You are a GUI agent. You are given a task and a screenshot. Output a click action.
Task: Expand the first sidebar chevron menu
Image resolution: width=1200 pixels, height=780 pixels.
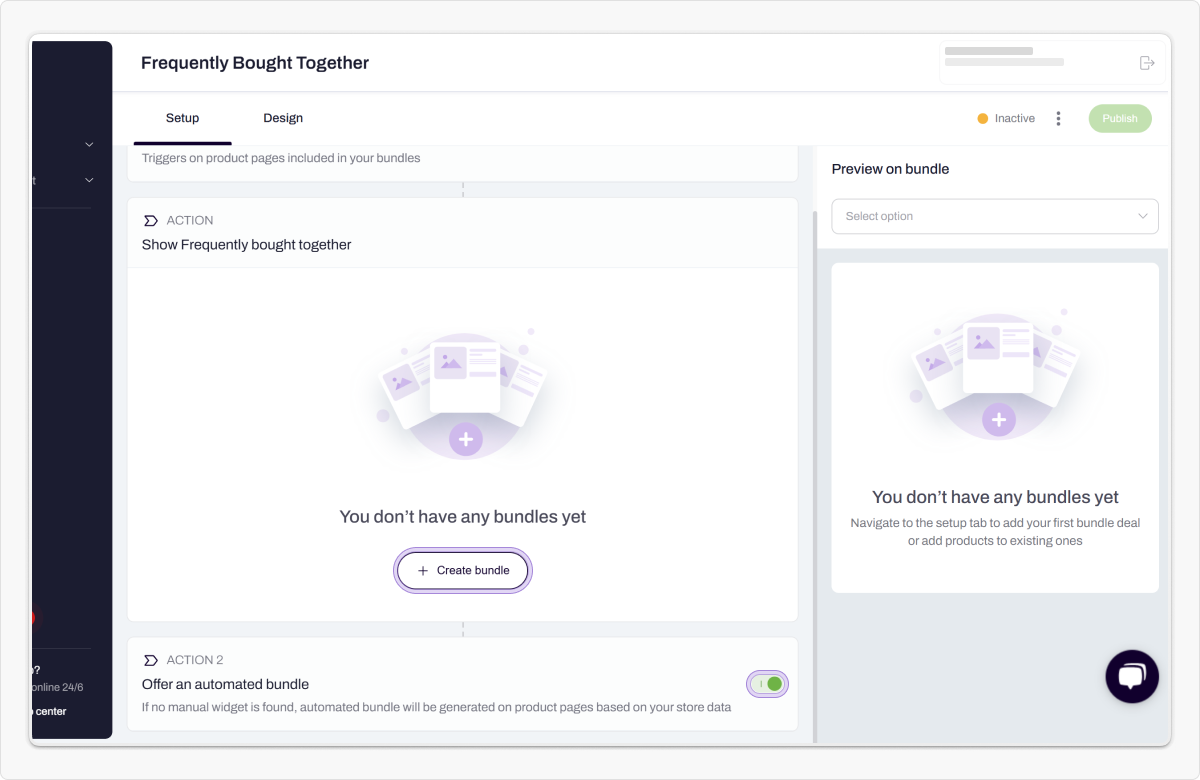tap(89, 145)
